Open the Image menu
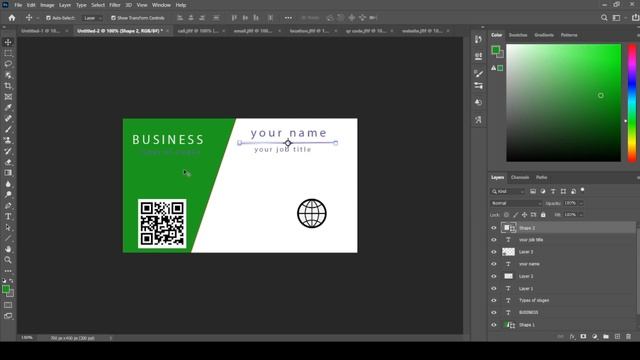The width and height of the screenshot is (640, 360). [47, 5]
